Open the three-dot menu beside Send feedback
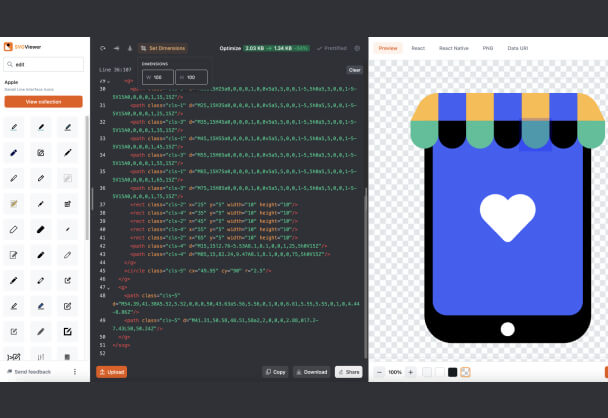608x418 pixels. click(75, 372)
